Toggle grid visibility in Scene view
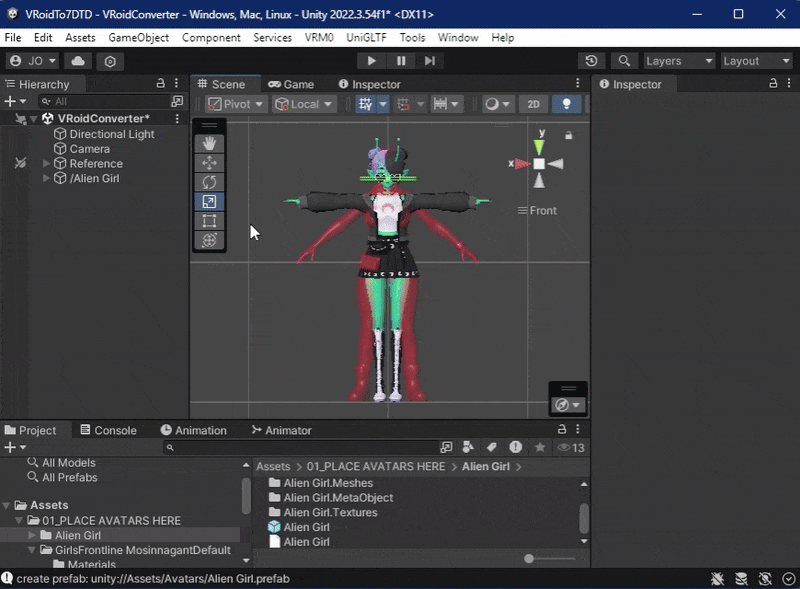800x589 pixels. [365, 104]
